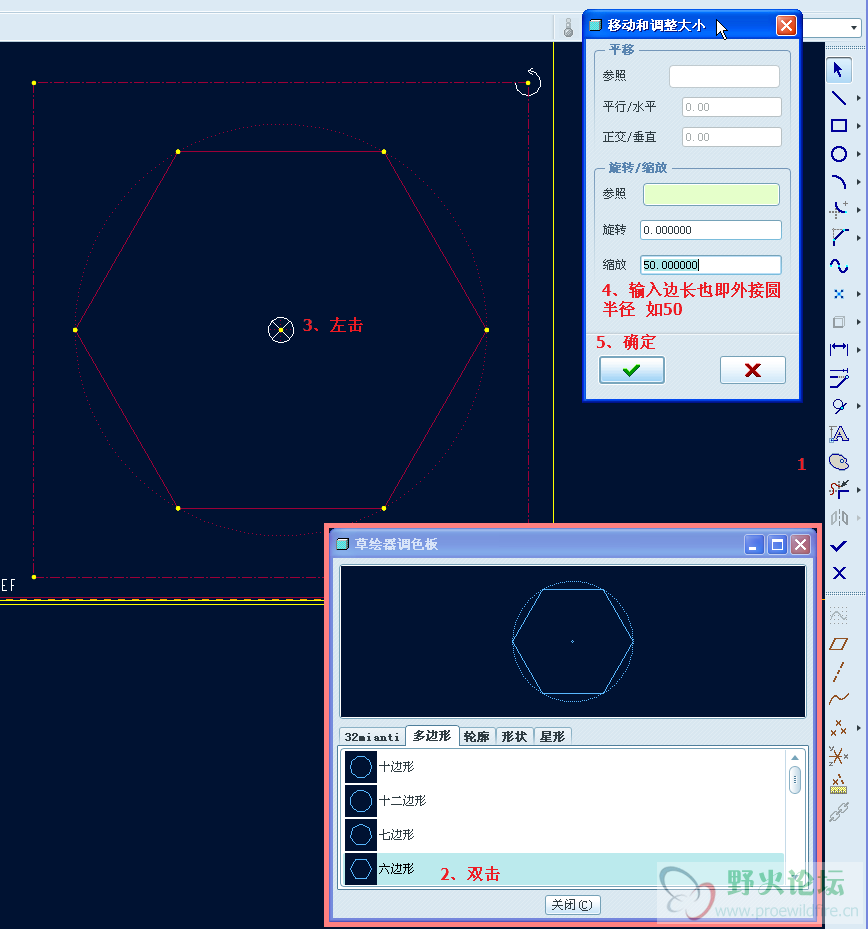868x929 pixels.
Task: Select the Use Edge tool
Action: [x=838, y=322]
